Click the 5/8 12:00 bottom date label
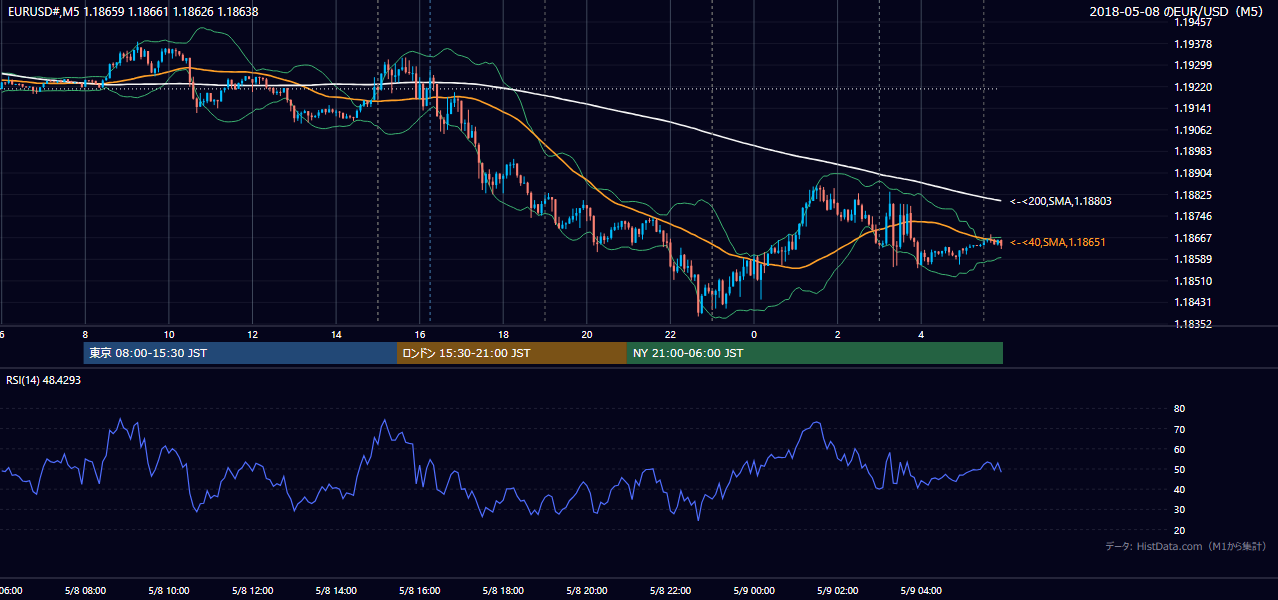The height and width of the screenshot is (600, 1278). click(252, 590)
